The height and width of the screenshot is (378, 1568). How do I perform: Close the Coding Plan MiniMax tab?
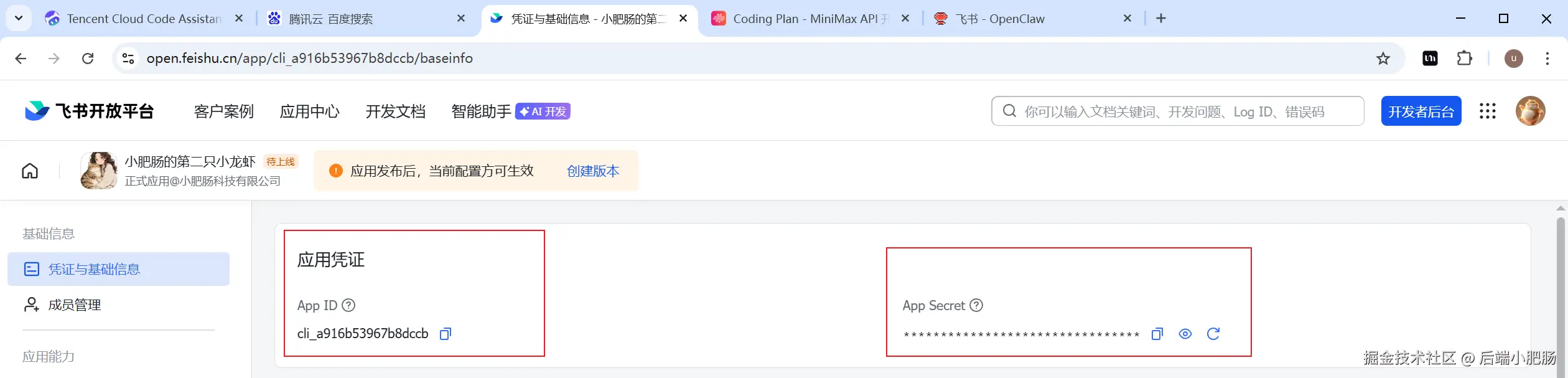click(x=905, y=19)
